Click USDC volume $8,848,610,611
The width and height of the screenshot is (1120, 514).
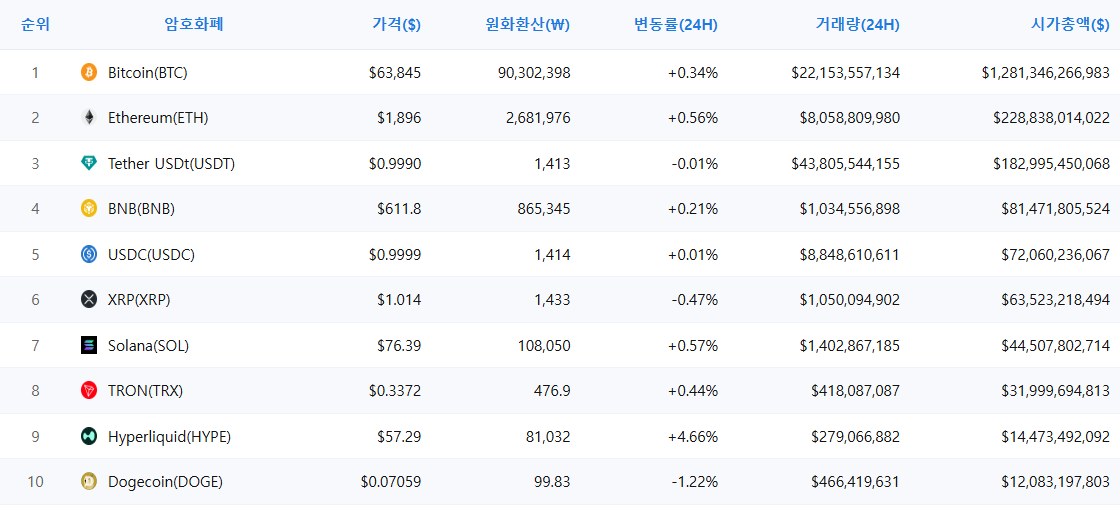(850, 254)
